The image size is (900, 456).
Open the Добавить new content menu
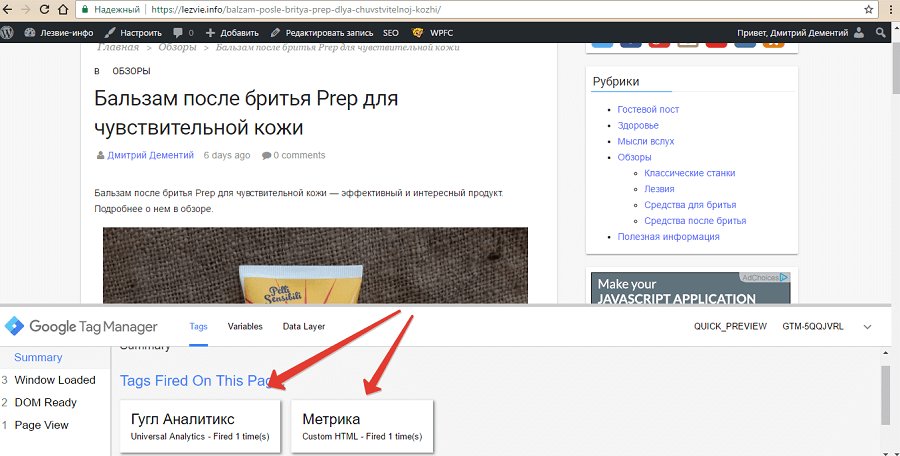point(231,32)
